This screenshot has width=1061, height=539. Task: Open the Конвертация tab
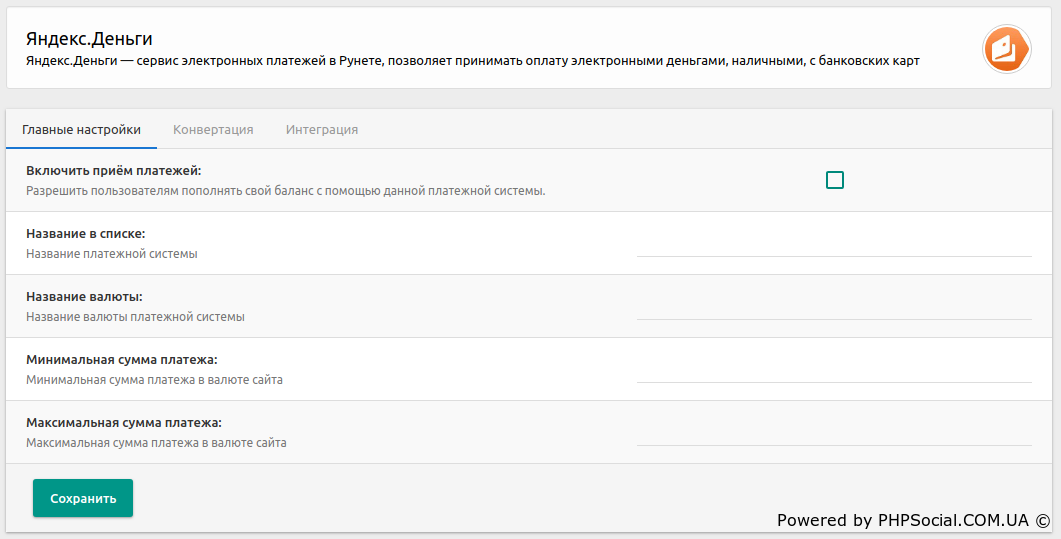pos(213,130)
